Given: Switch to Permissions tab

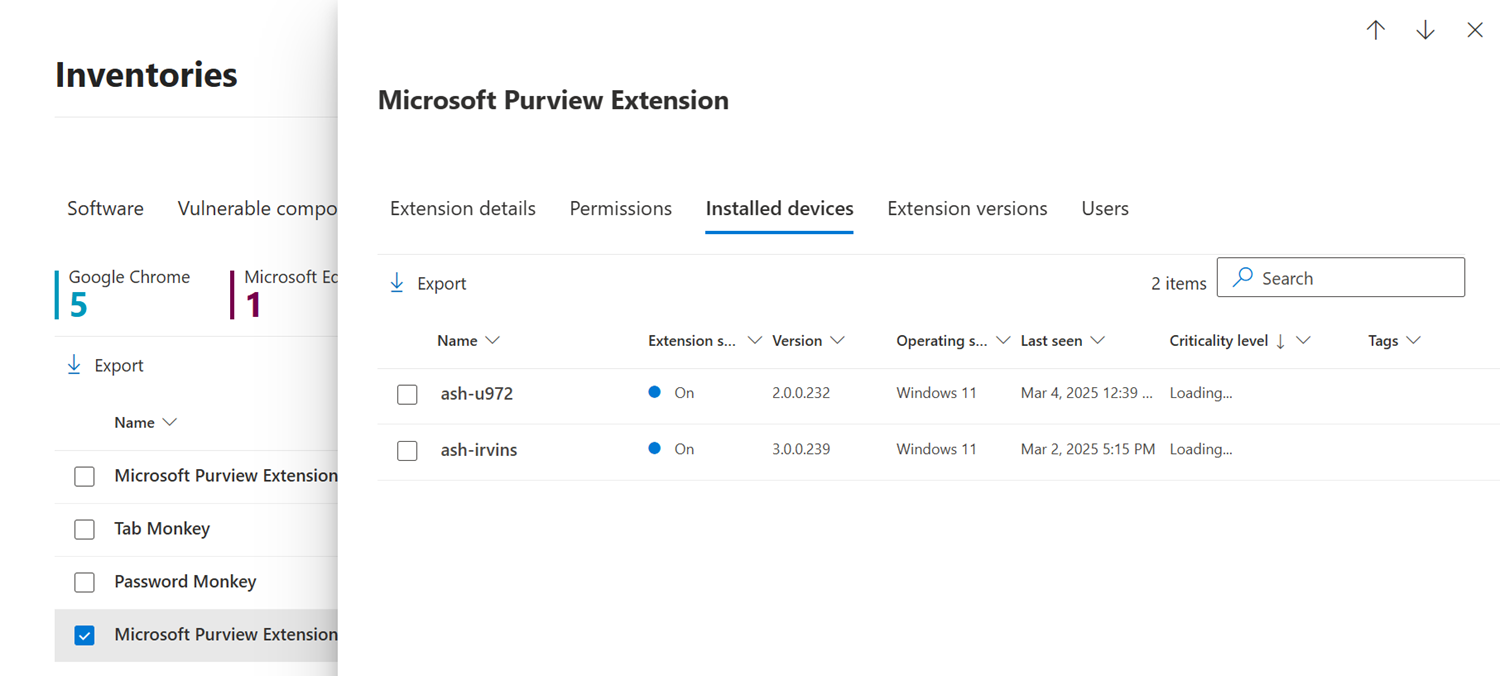Looking at the screenshot, I should (x=621, y=208).
